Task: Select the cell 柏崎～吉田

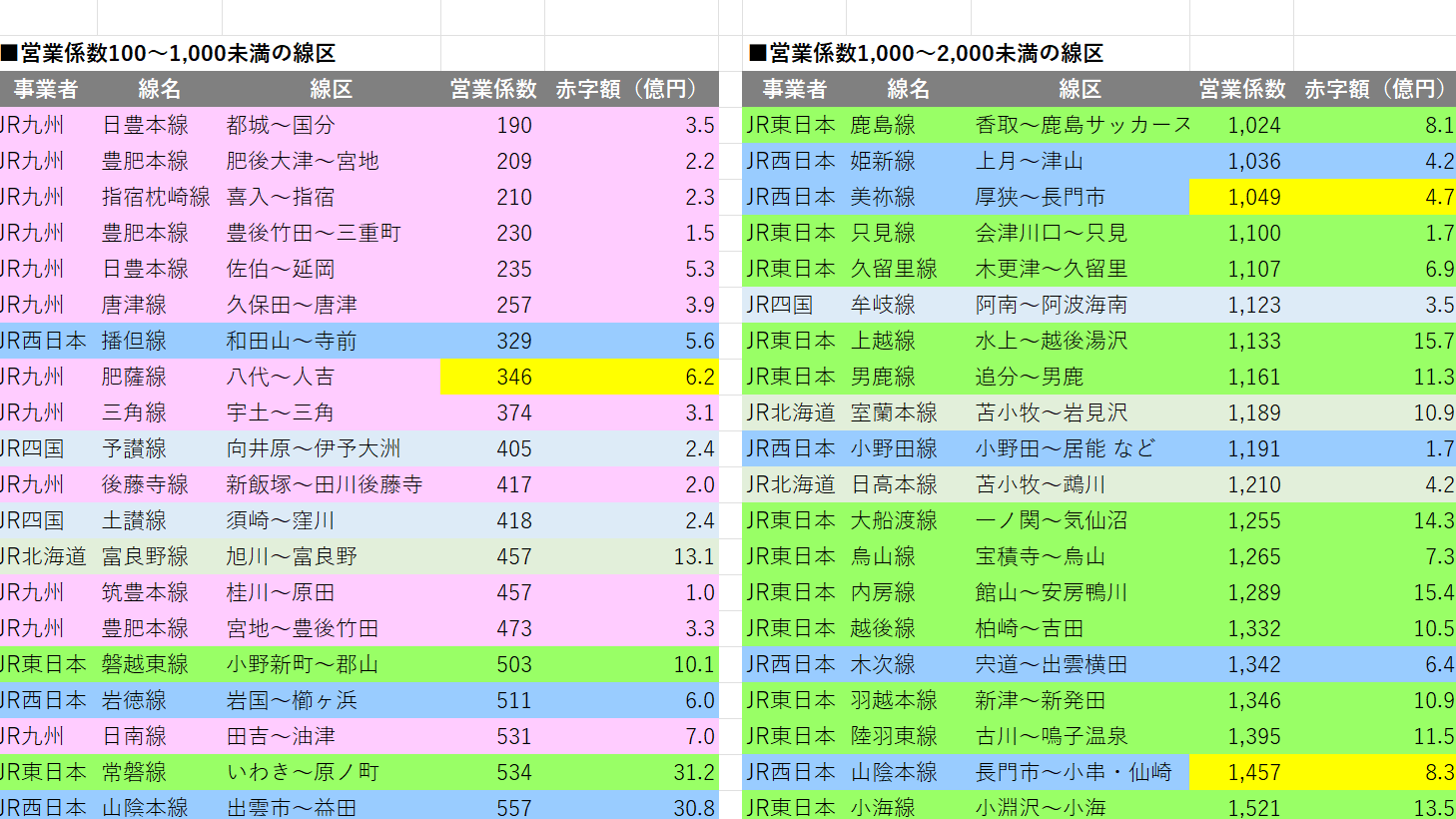Action: [1081, 628]
